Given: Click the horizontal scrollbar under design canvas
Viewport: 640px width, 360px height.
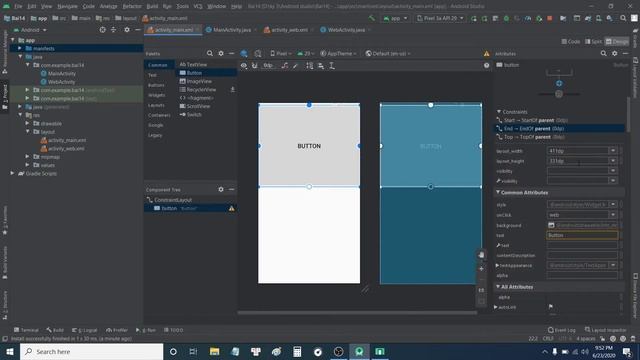Looking at the screenshot, I should 357,313.
